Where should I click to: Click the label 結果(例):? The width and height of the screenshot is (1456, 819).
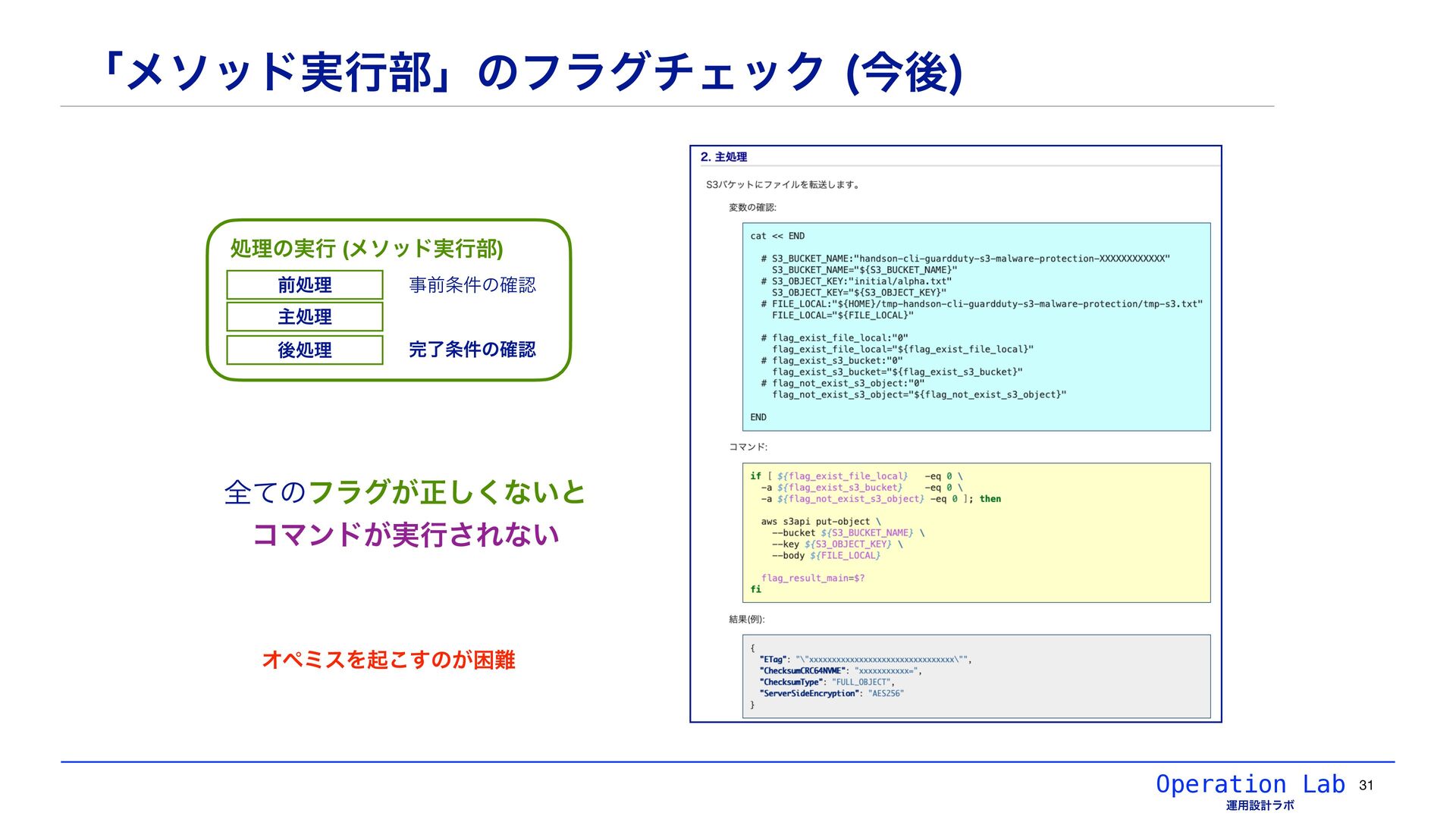pos(746,620)
